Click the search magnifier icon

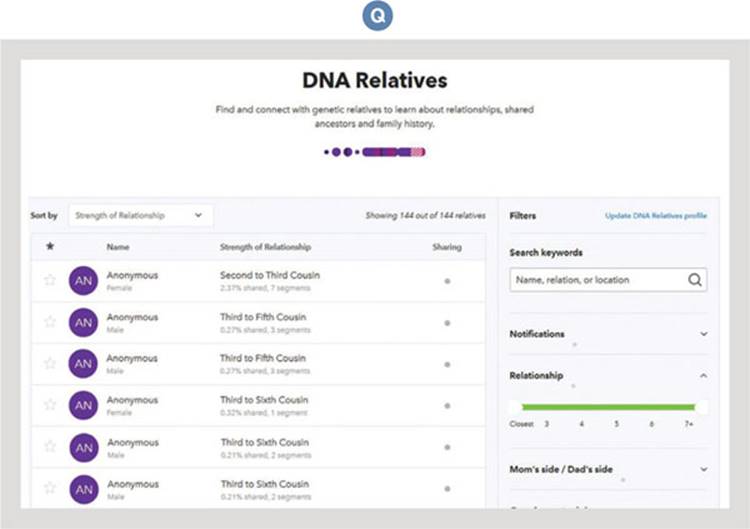694,280
